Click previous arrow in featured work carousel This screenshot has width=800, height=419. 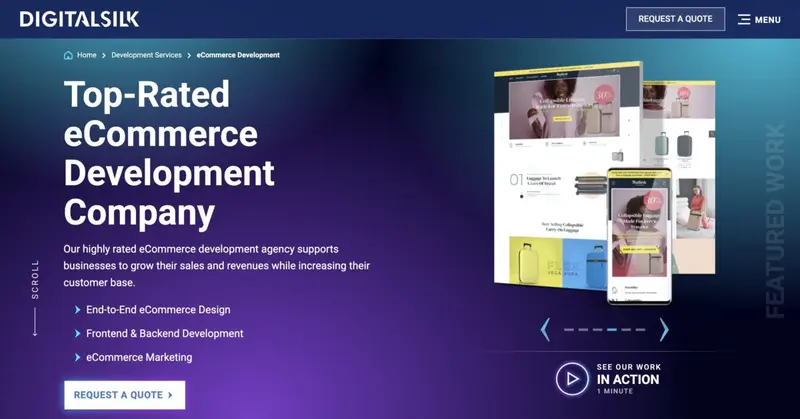point(545,329)
